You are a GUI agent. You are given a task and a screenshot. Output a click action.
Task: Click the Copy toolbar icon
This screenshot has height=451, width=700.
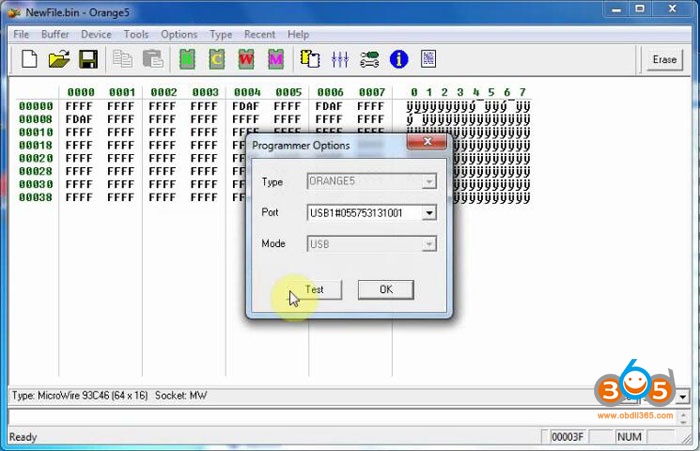click(x=122, y=59)
